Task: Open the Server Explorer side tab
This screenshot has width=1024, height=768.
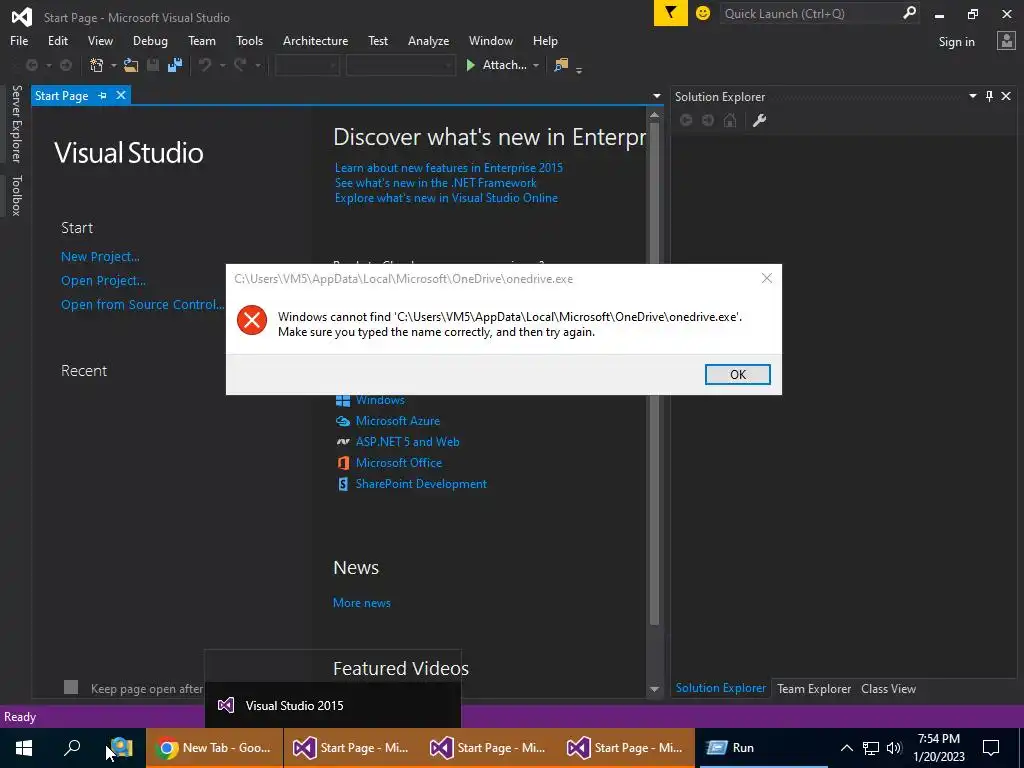Action: (x=17, y=123)
